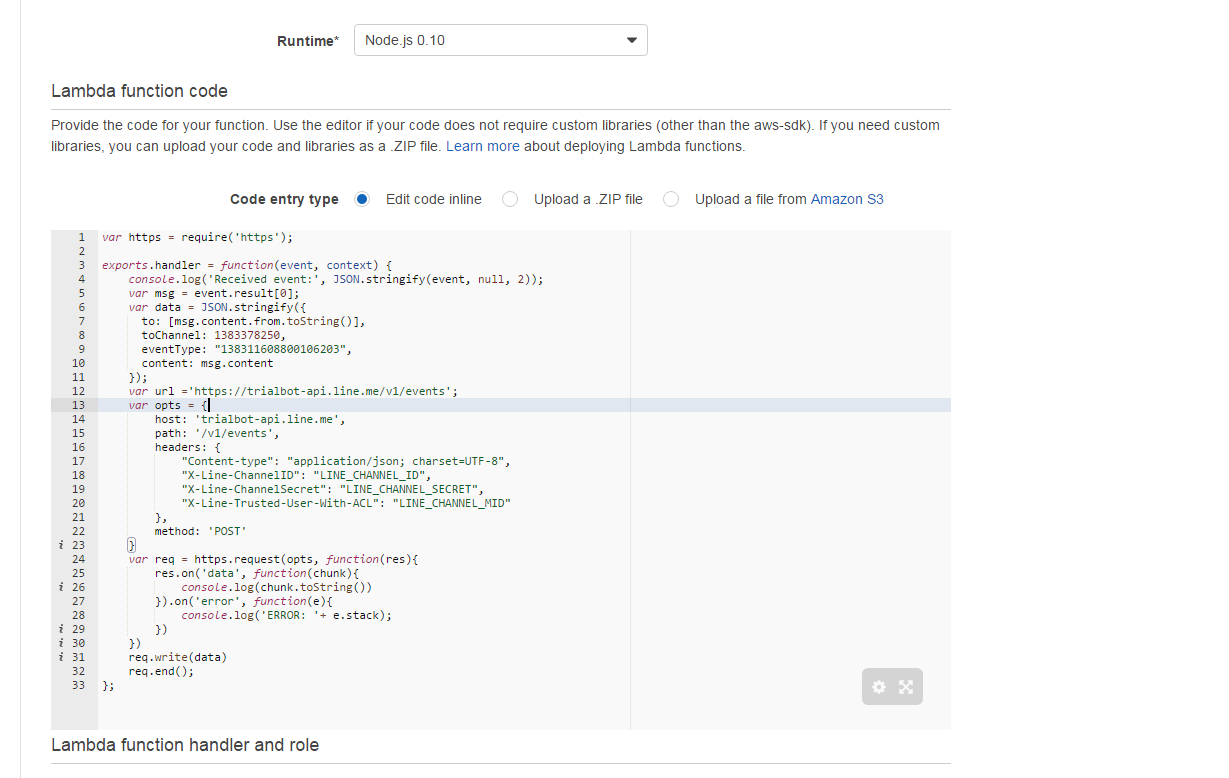
Task: Open the Node.js 0.10 runtime selector
Action: point(500,40)
